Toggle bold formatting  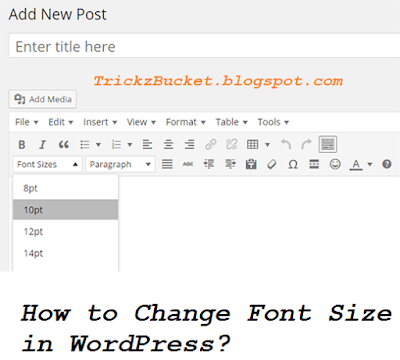[x=22, y=145]
